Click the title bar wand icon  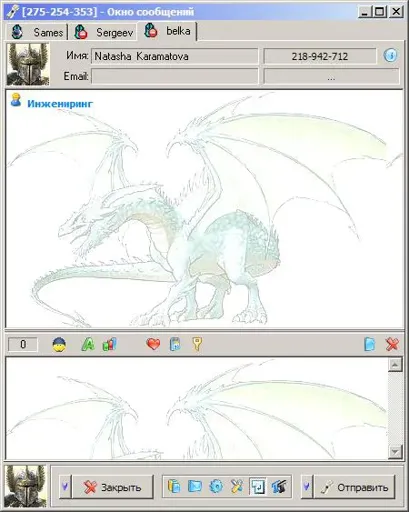click(x=13, y=12)
